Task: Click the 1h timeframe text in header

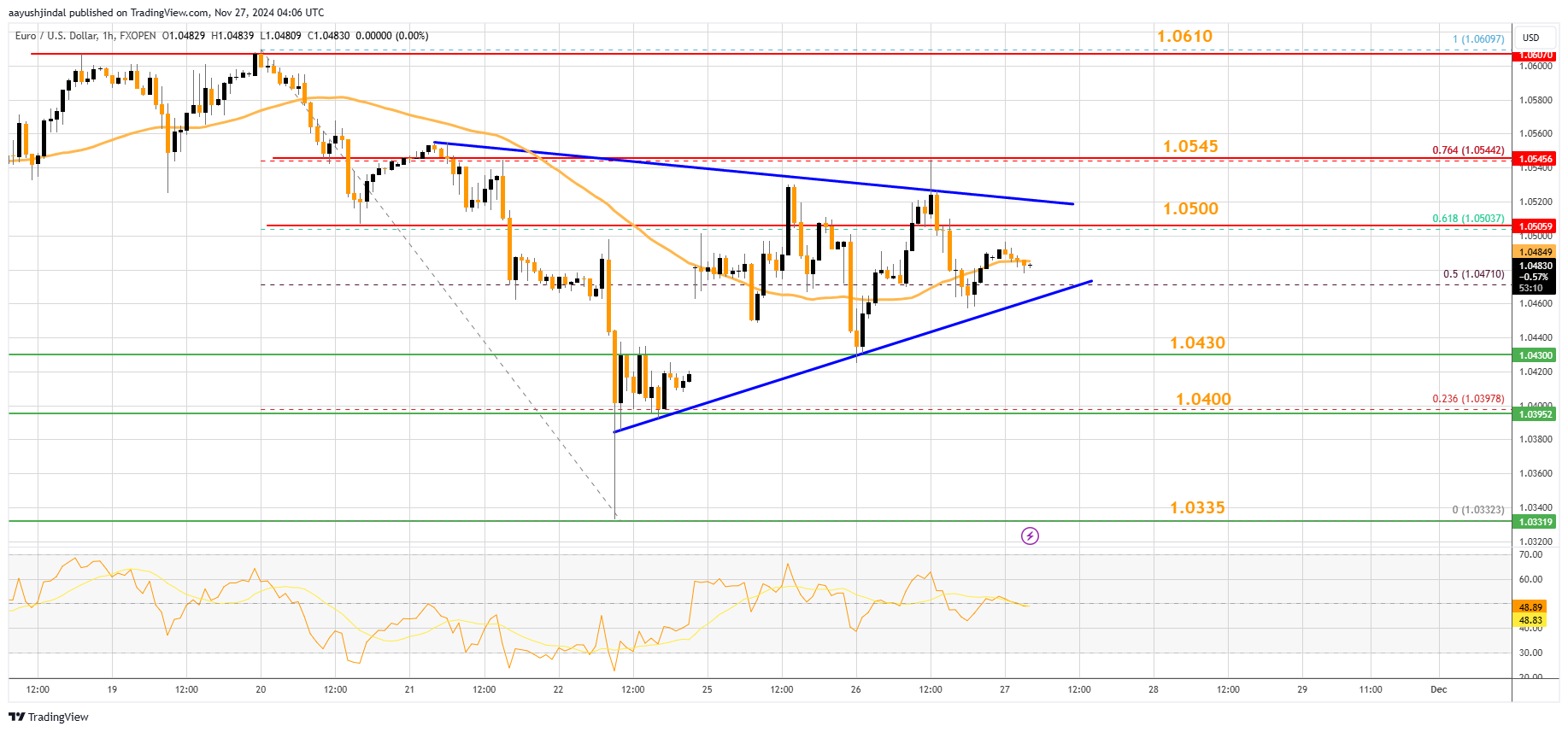Action: [x=107, y=36]
